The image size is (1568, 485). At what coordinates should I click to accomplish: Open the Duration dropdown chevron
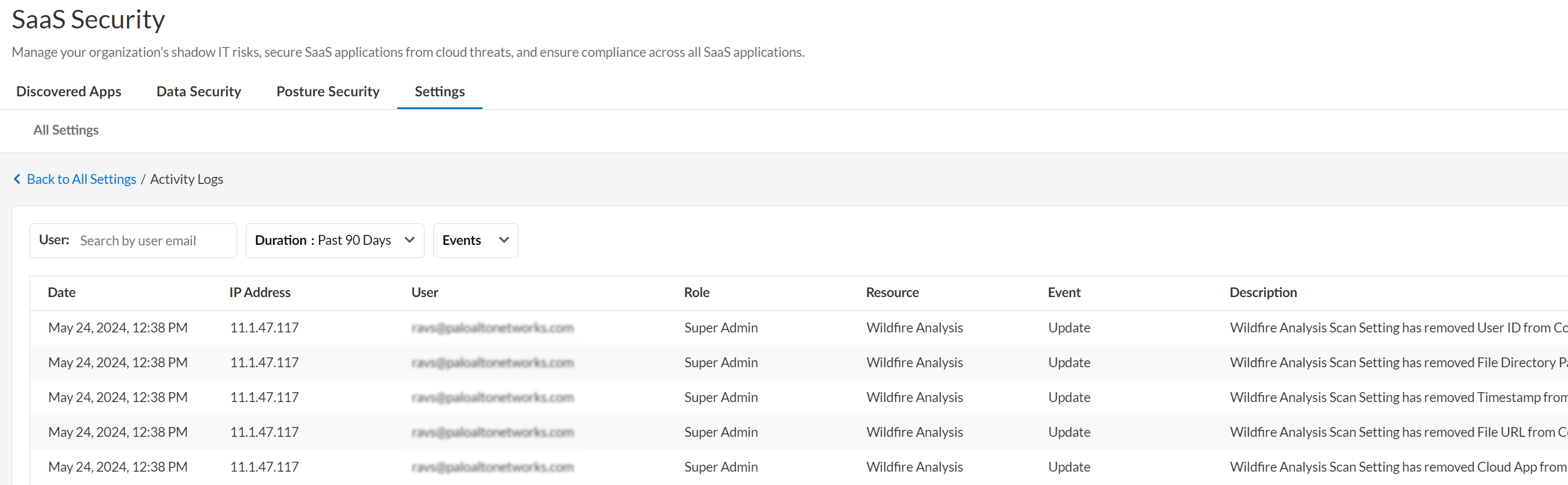[x=409, y=240]
